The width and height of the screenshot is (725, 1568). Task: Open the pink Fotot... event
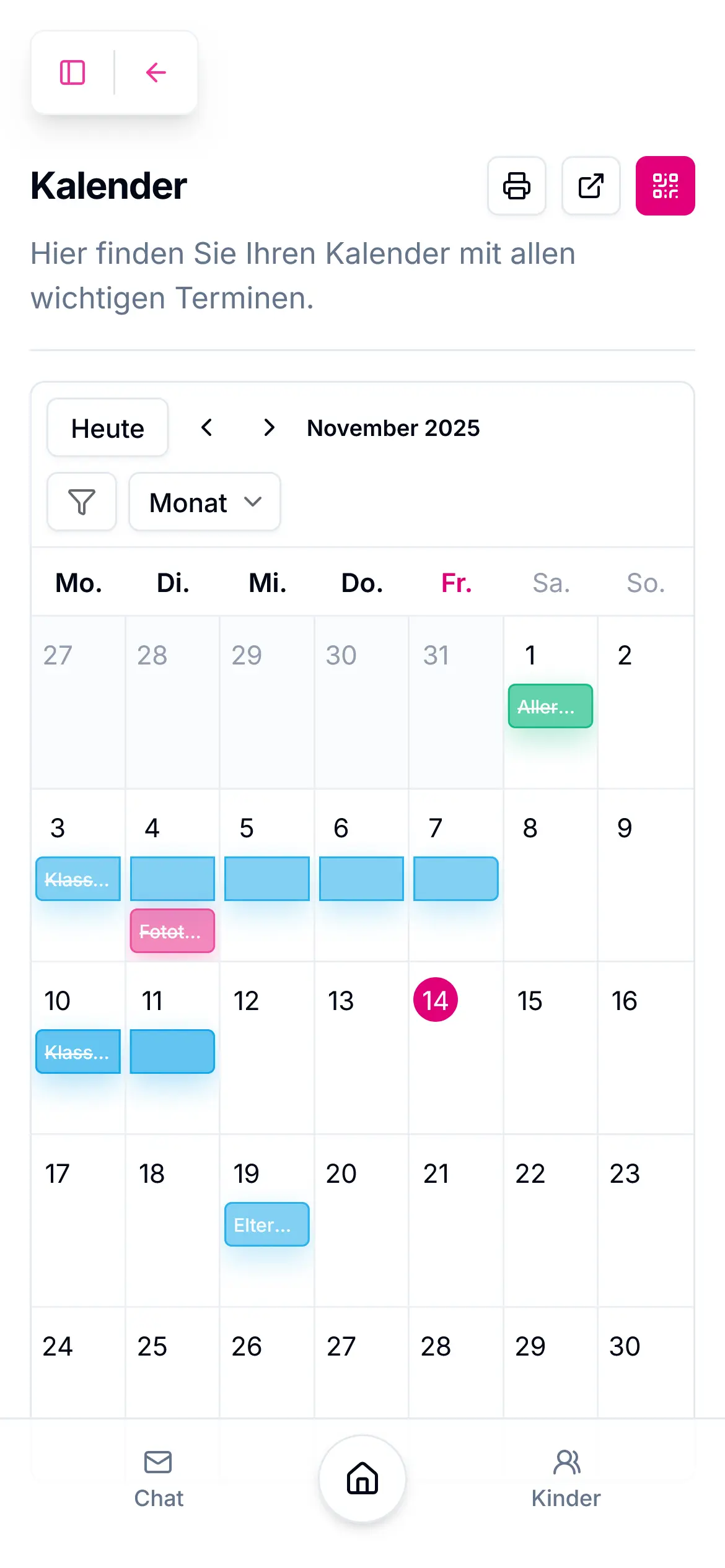click(x=172, y=931)
